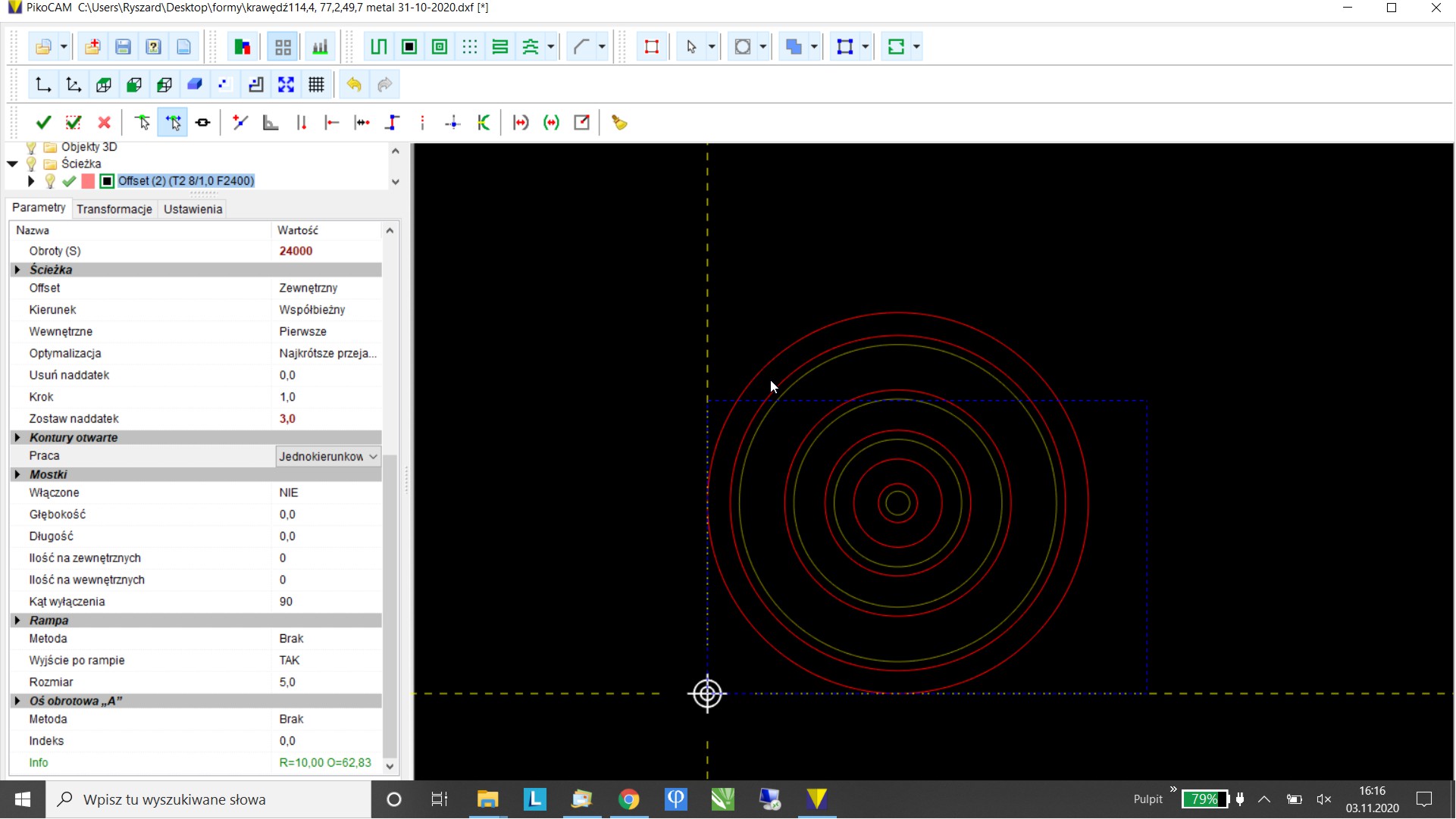Image resolution: width=1456 pixels, height=819 pixels.
Task: Click the parameters panel vertical scrollbar
Action: pos(390,605)
